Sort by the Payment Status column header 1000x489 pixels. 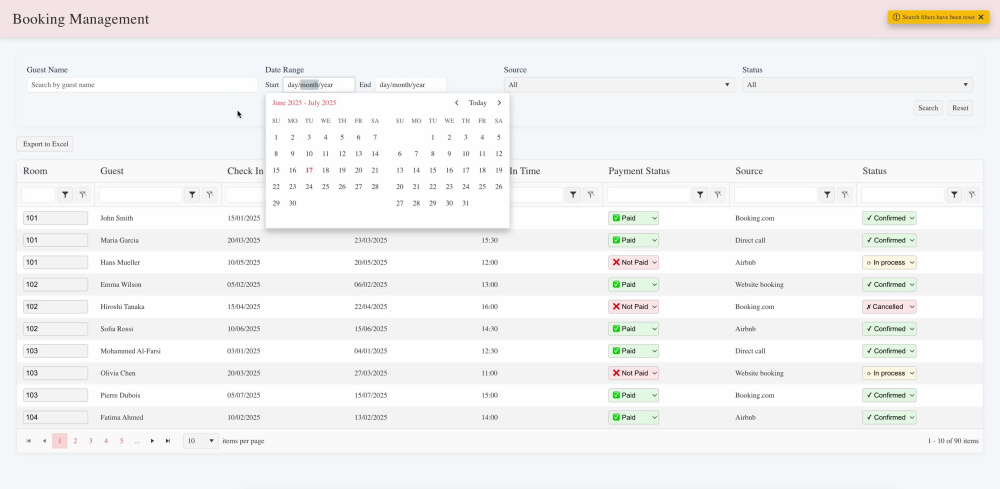click(639, 172)
